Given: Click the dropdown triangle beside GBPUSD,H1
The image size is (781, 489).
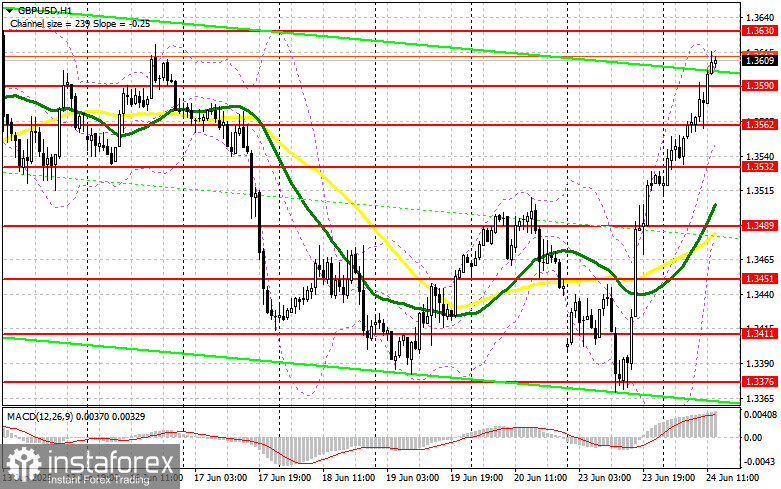Looking at the screenshot, I should (x=10, y=9).
